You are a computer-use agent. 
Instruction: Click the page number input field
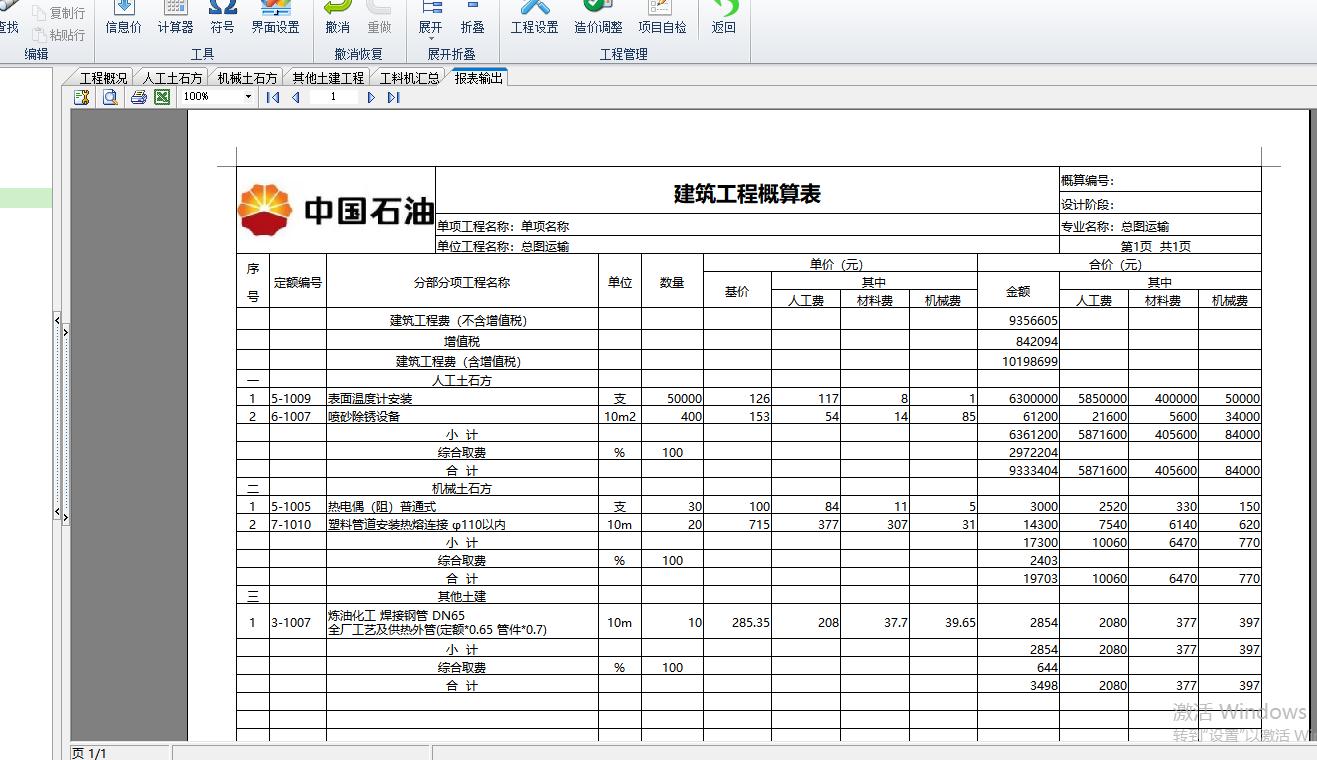pos(333,97)
